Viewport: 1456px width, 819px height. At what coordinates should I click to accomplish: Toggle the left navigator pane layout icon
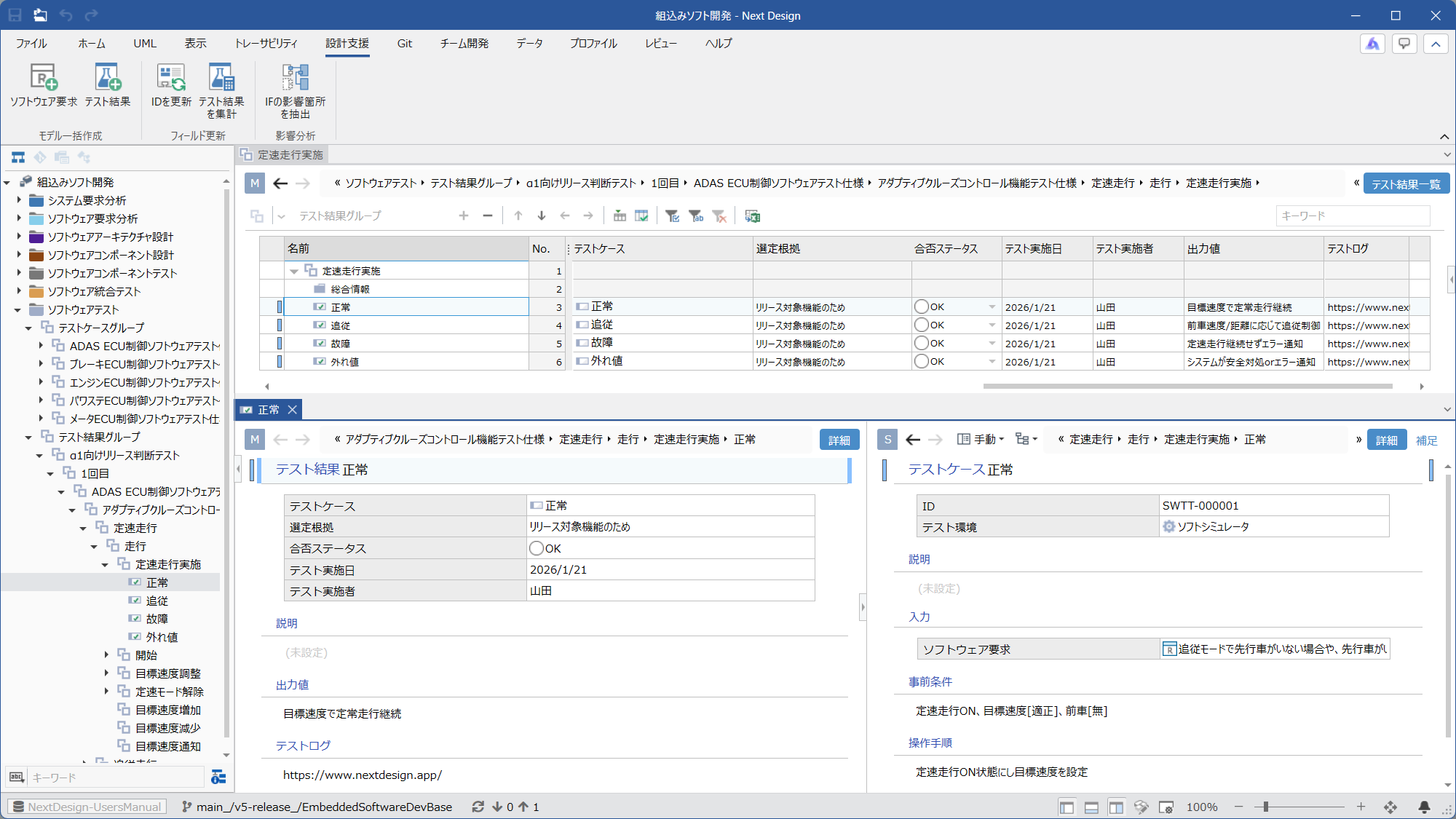click(1067, 807)
